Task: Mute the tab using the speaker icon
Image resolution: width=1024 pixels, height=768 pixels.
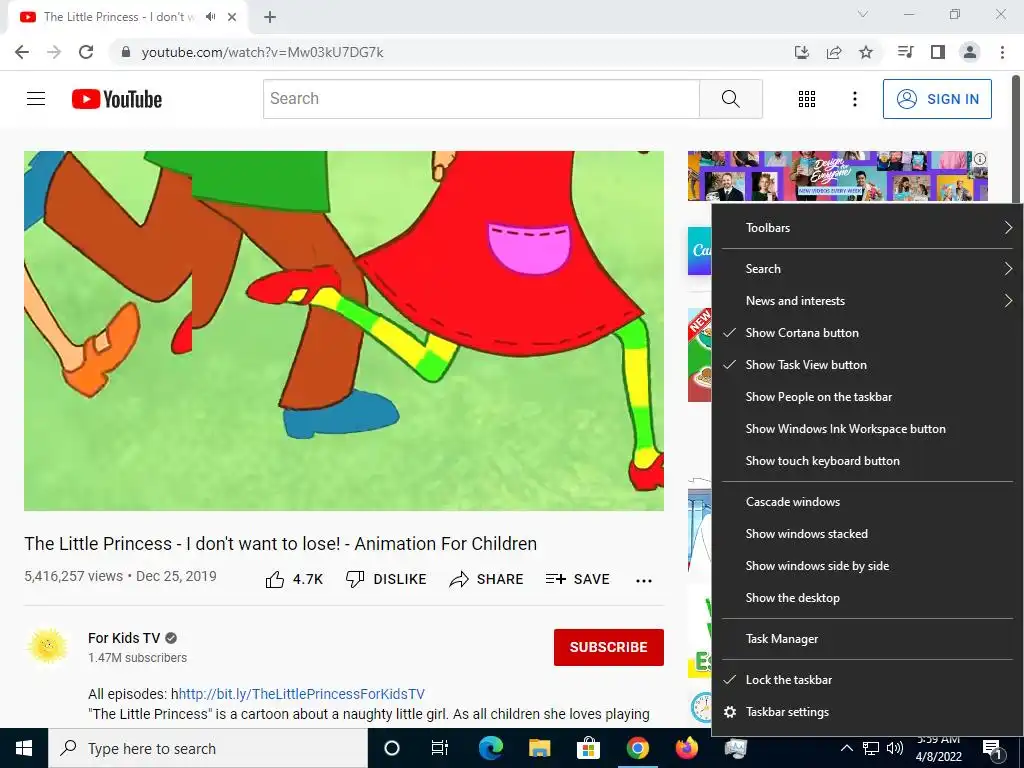Action: click(210, 17)
